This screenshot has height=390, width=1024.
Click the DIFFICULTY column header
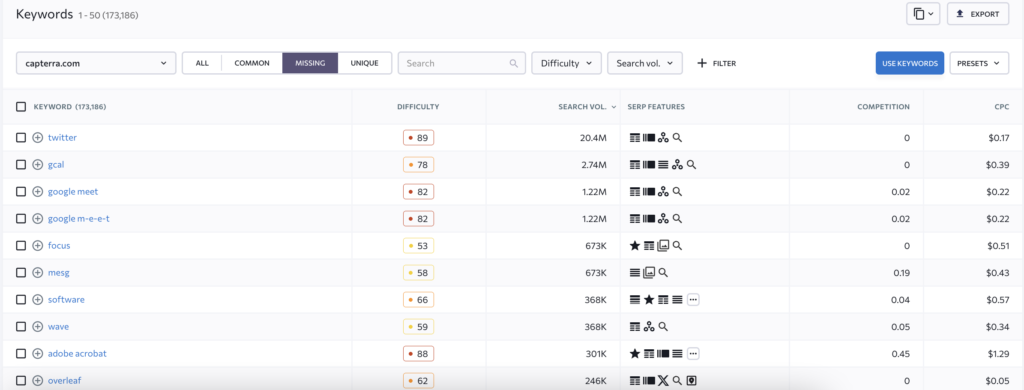[418, 106]
